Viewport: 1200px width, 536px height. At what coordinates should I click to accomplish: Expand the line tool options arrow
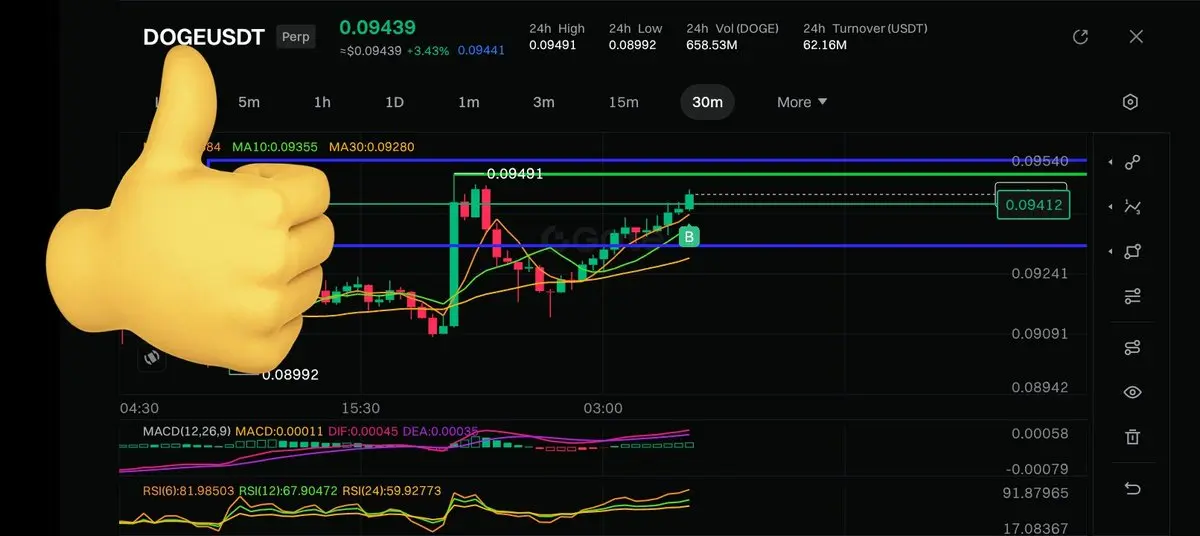pos(1110,162)
